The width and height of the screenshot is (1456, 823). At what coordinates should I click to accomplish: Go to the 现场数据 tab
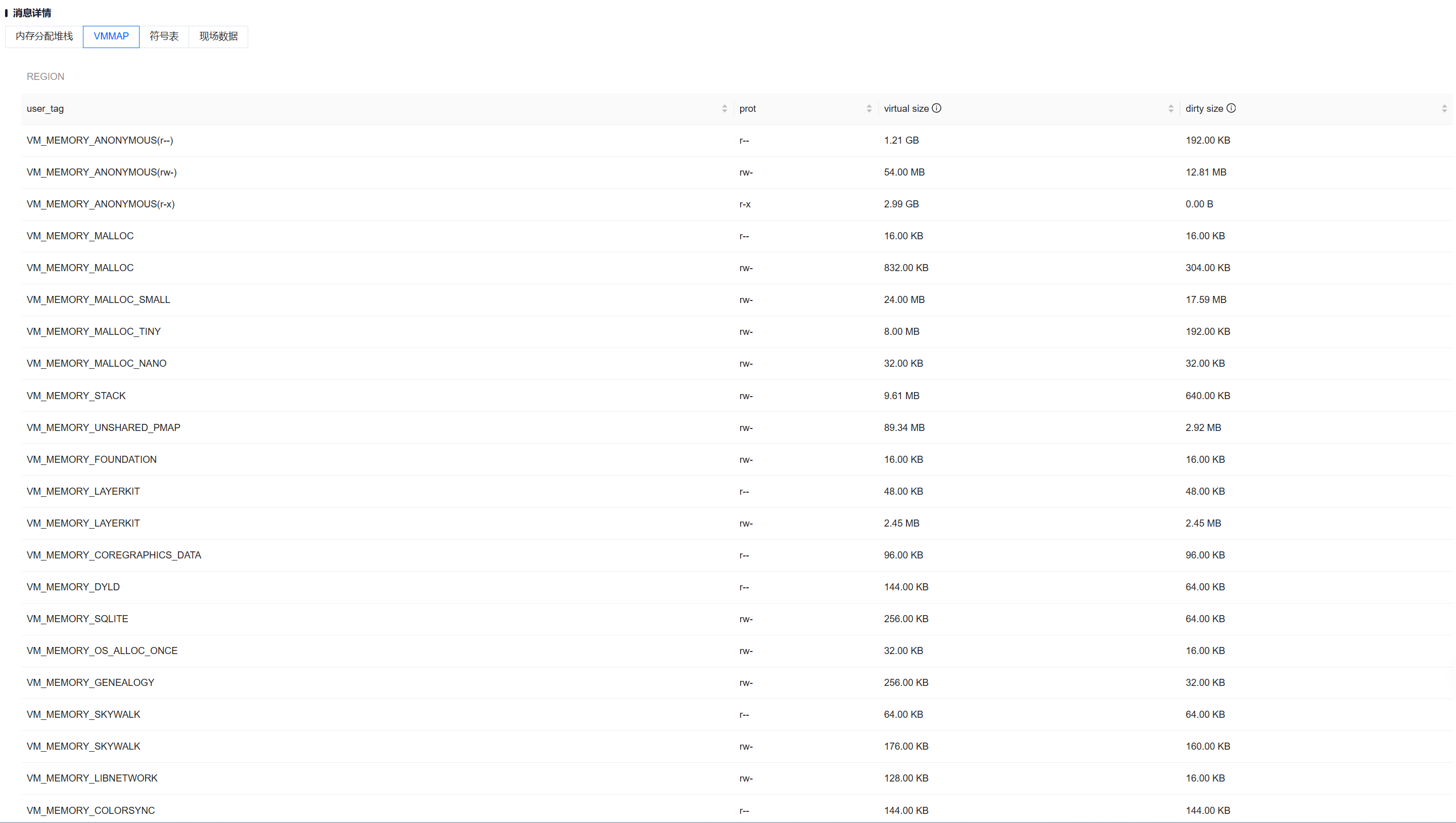(218, 37)
